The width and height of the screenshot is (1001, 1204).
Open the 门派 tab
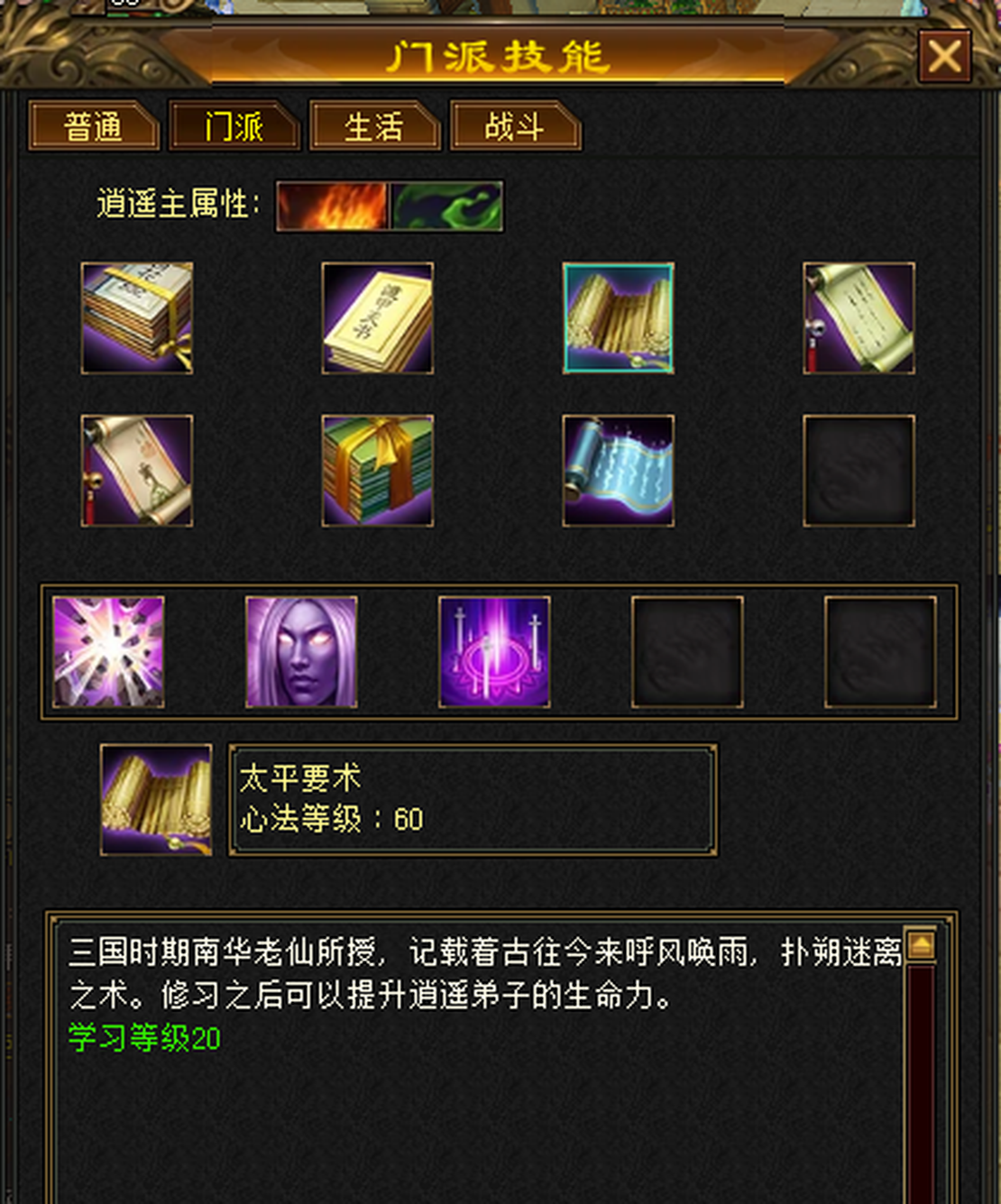tap(234, 126)
